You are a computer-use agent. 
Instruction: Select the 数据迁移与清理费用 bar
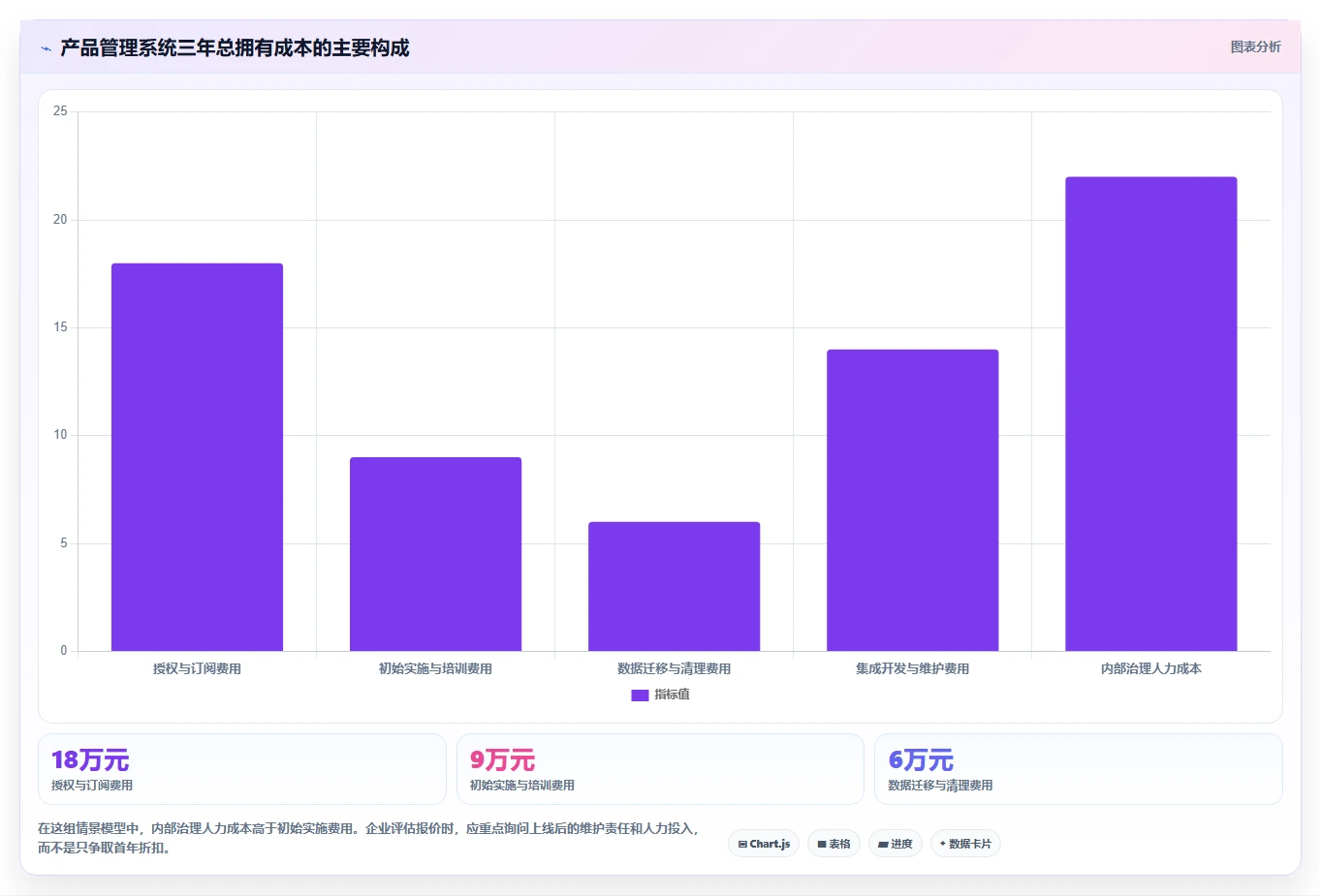(x=674, y=586)
